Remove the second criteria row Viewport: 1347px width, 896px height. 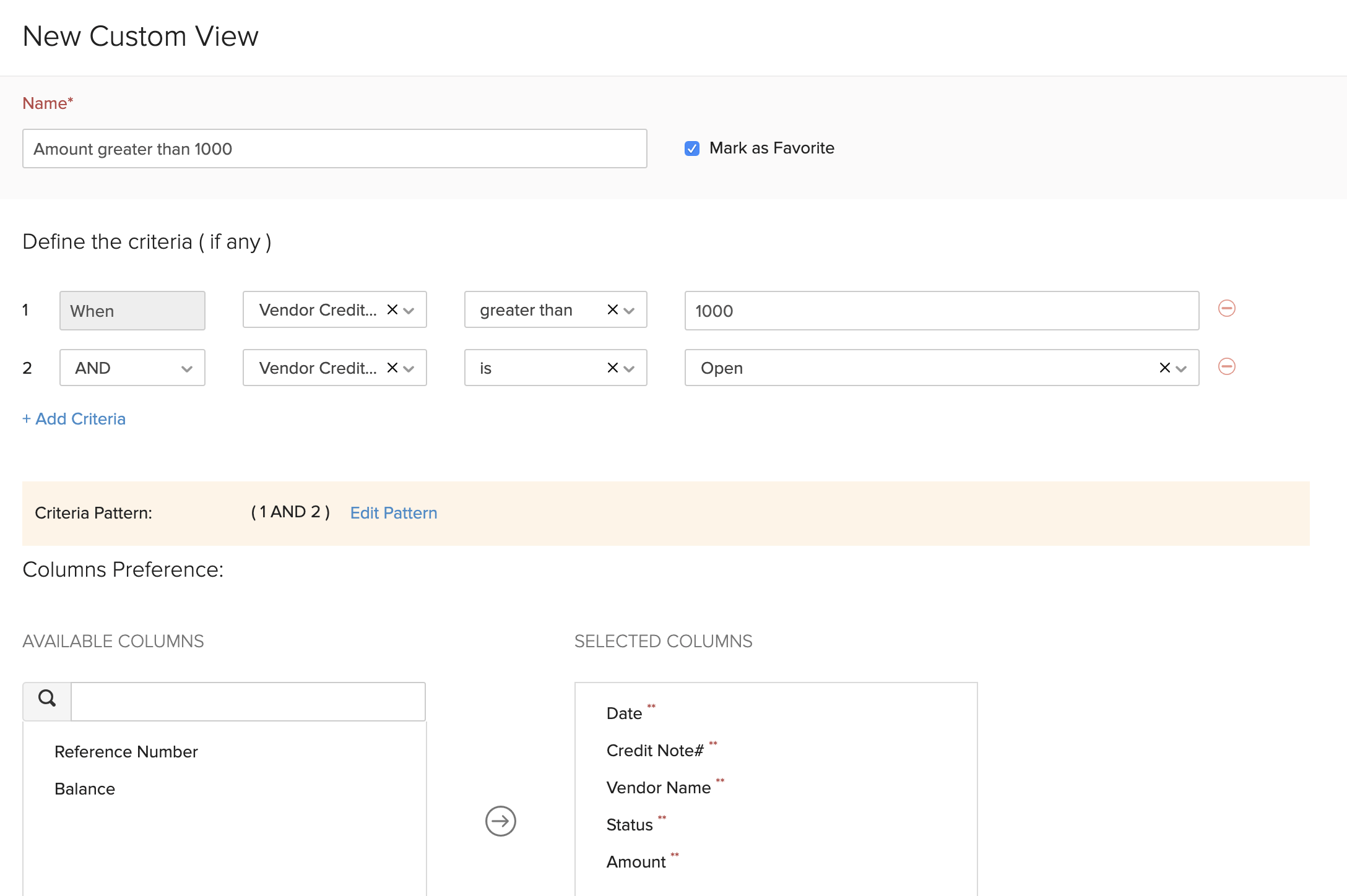pos(1226,366)
